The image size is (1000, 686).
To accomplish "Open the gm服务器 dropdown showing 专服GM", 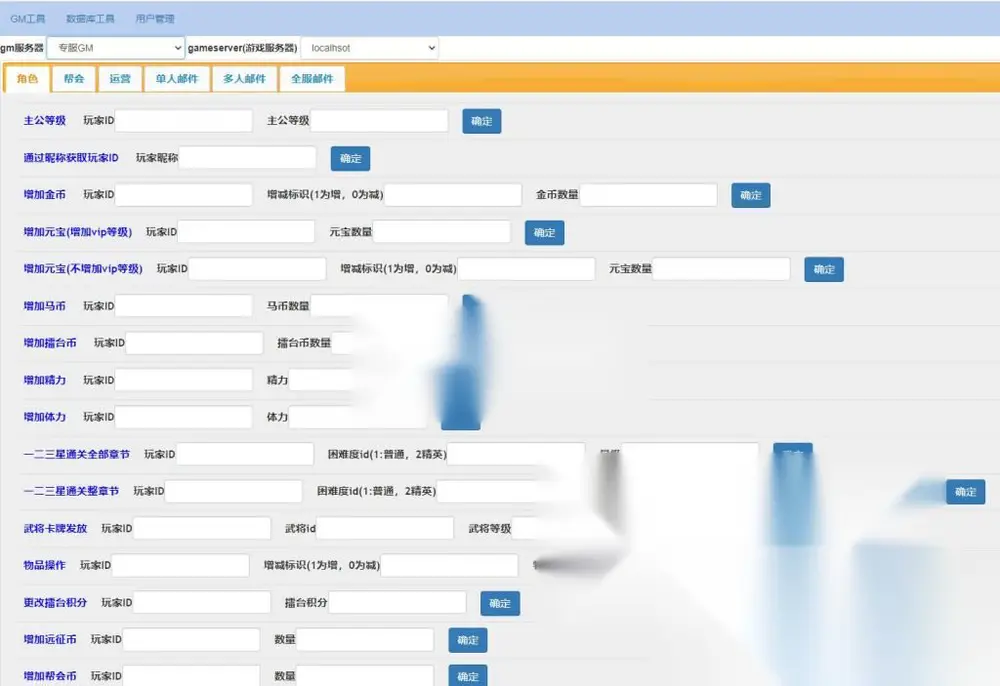I will pos(115,48).
